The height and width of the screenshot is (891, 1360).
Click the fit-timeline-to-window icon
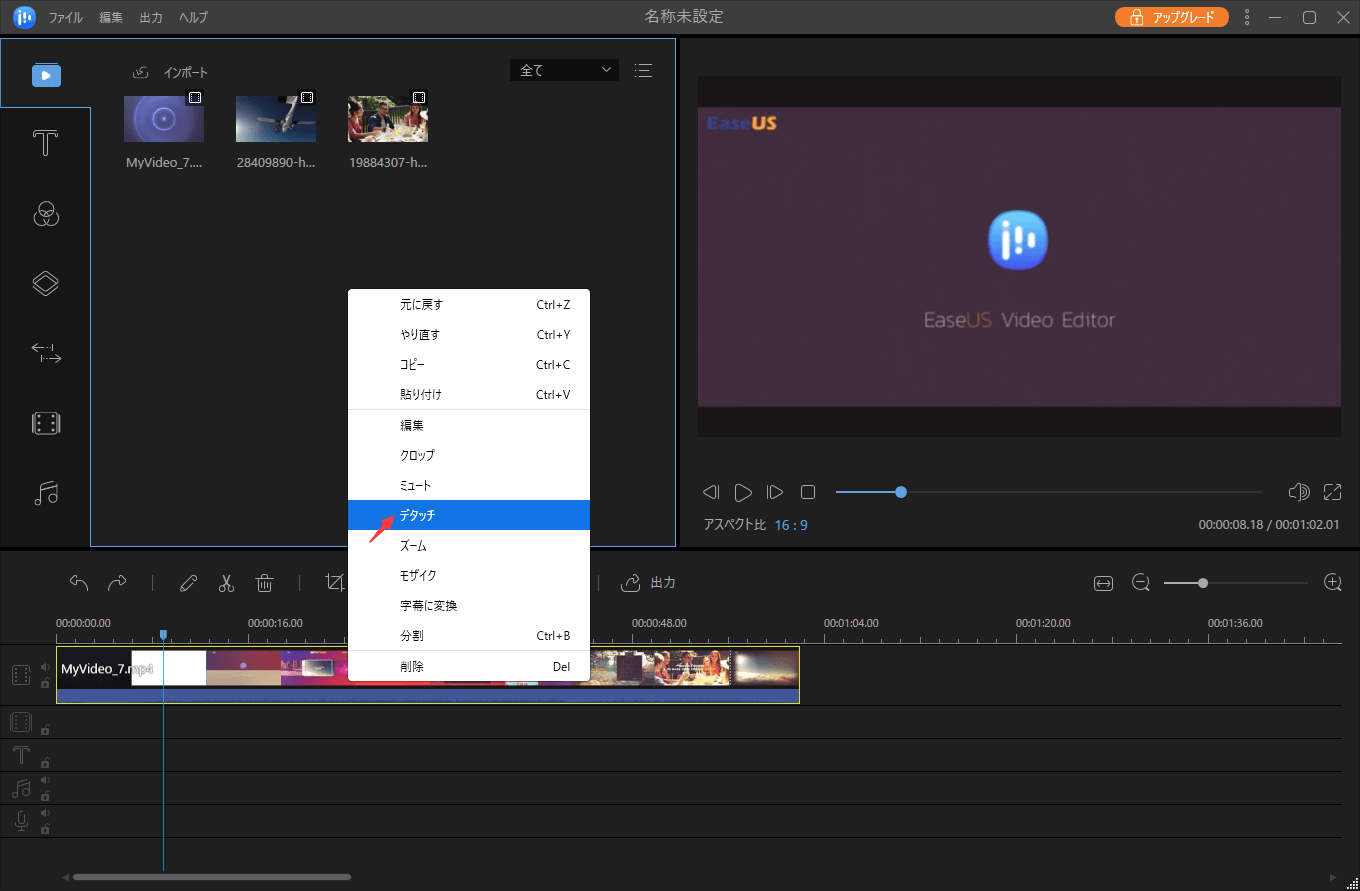click(1103, 583)
